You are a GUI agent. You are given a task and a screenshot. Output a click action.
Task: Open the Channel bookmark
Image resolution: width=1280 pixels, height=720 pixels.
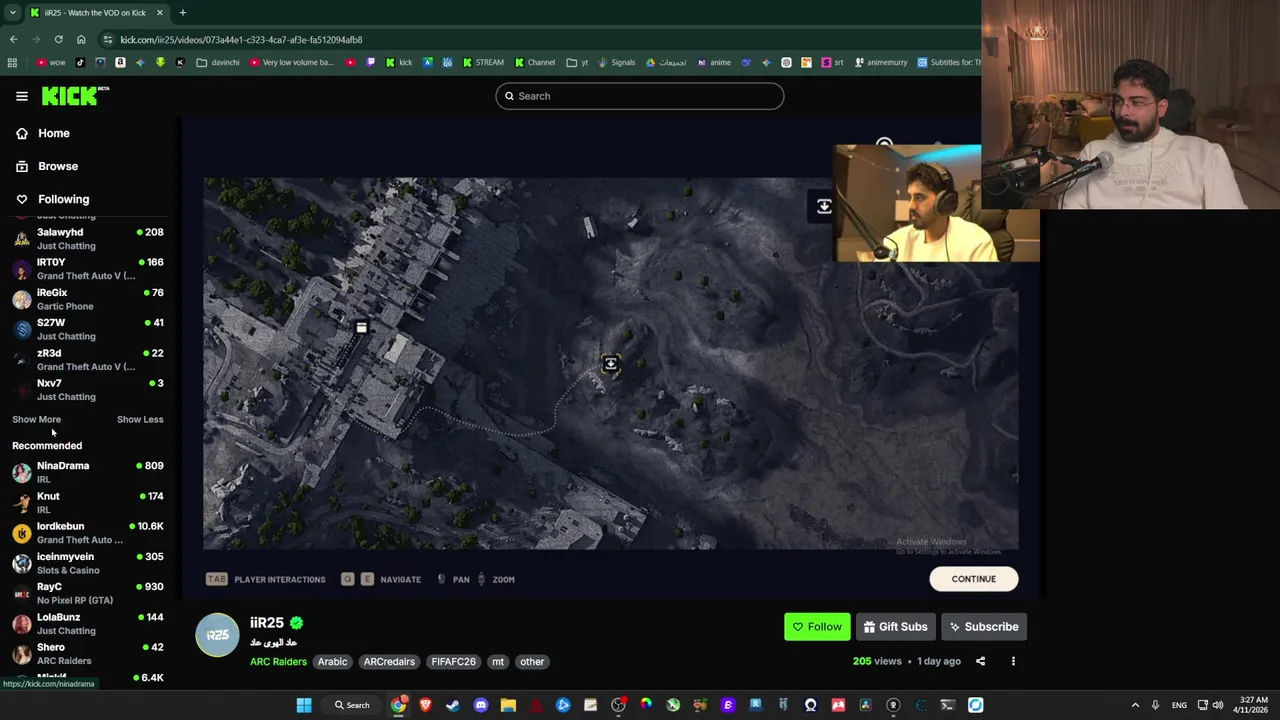535,62
